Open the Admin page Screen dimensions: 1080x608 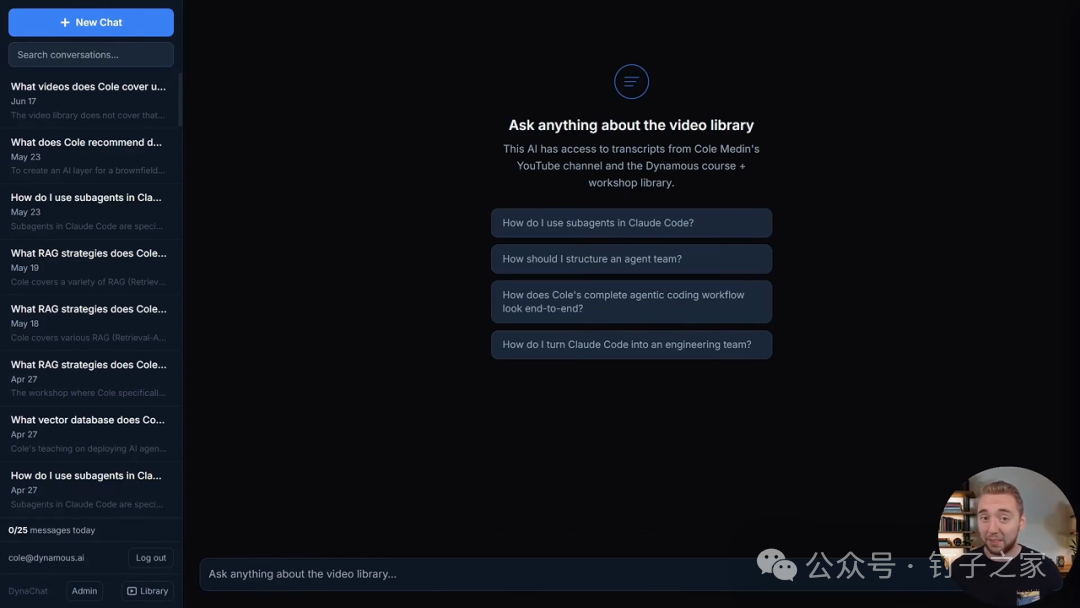pyautogui.click(x=84, y=591)
